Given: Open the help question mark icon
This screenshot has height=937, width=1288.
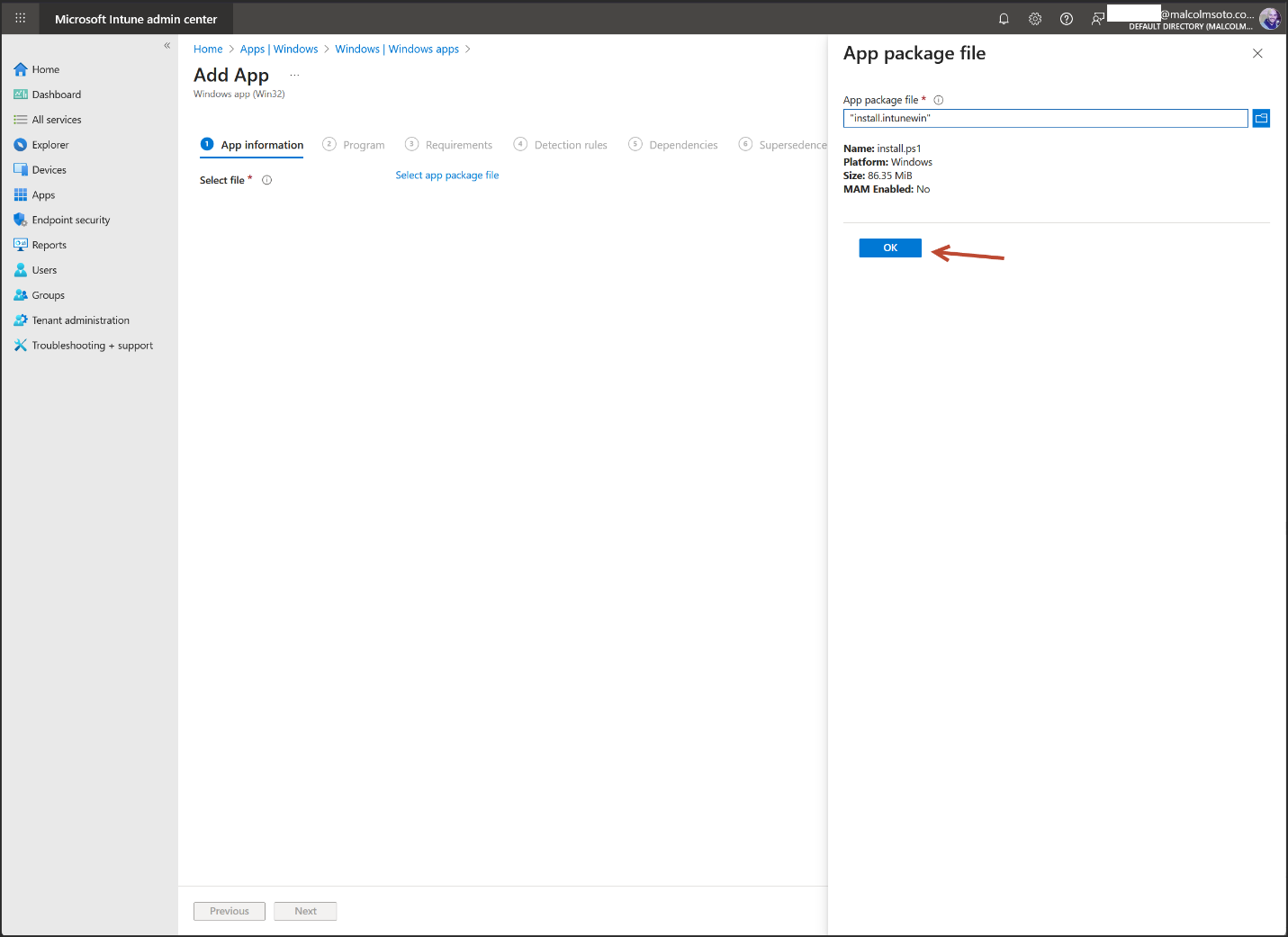Looking at the screenshot, I should tap(1066, 18).
